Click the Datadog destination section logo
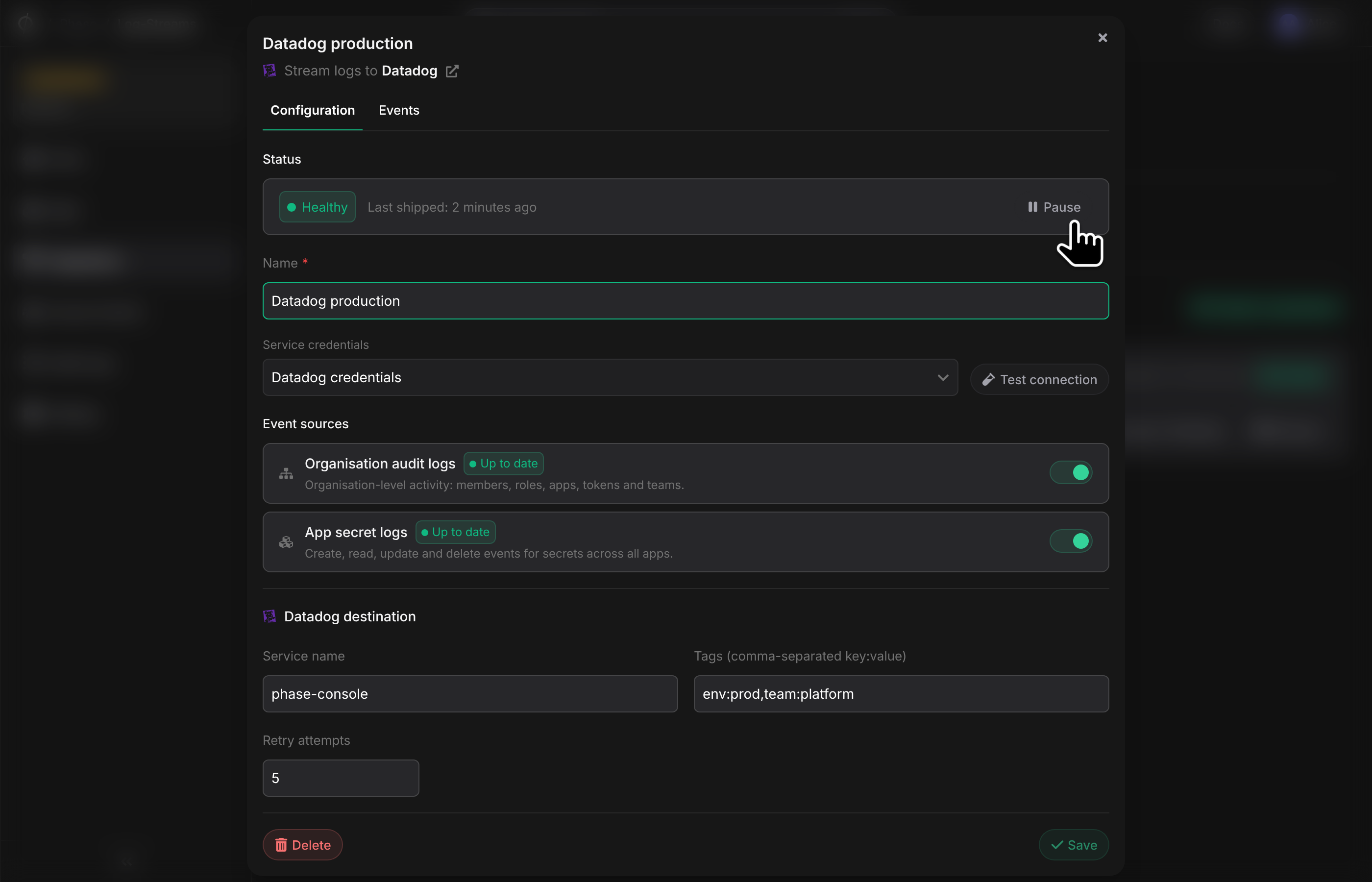This screenshot has height=882, width=1372. point(269,616)
